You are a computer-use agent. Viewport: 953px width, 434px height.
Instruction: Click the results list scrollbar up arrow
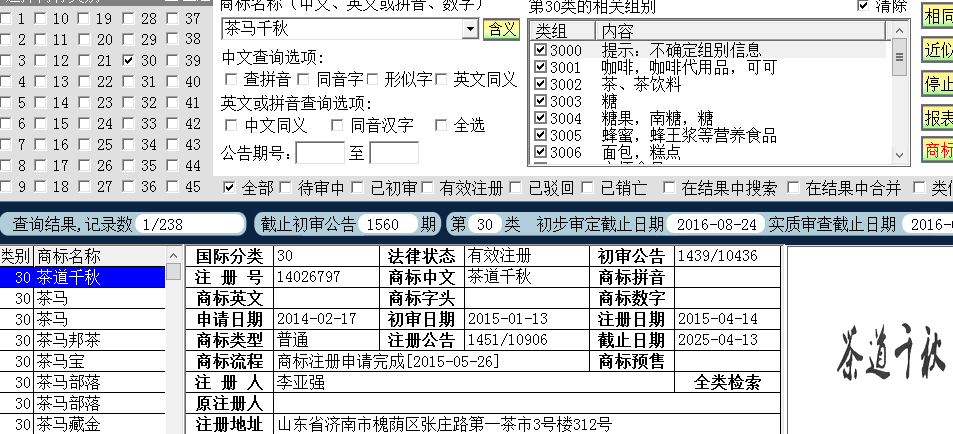173,255
